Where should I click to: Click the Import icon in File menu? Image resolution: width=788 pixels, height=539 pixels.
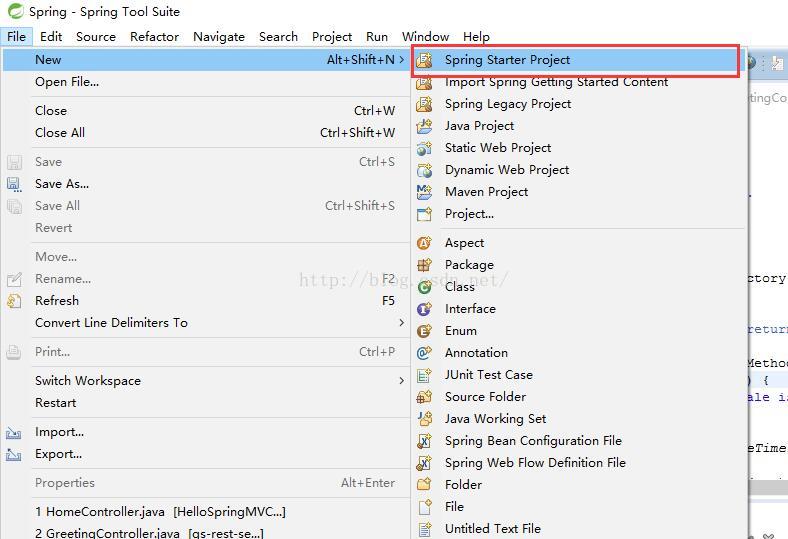pyautogui.click(x=14, y=433)
